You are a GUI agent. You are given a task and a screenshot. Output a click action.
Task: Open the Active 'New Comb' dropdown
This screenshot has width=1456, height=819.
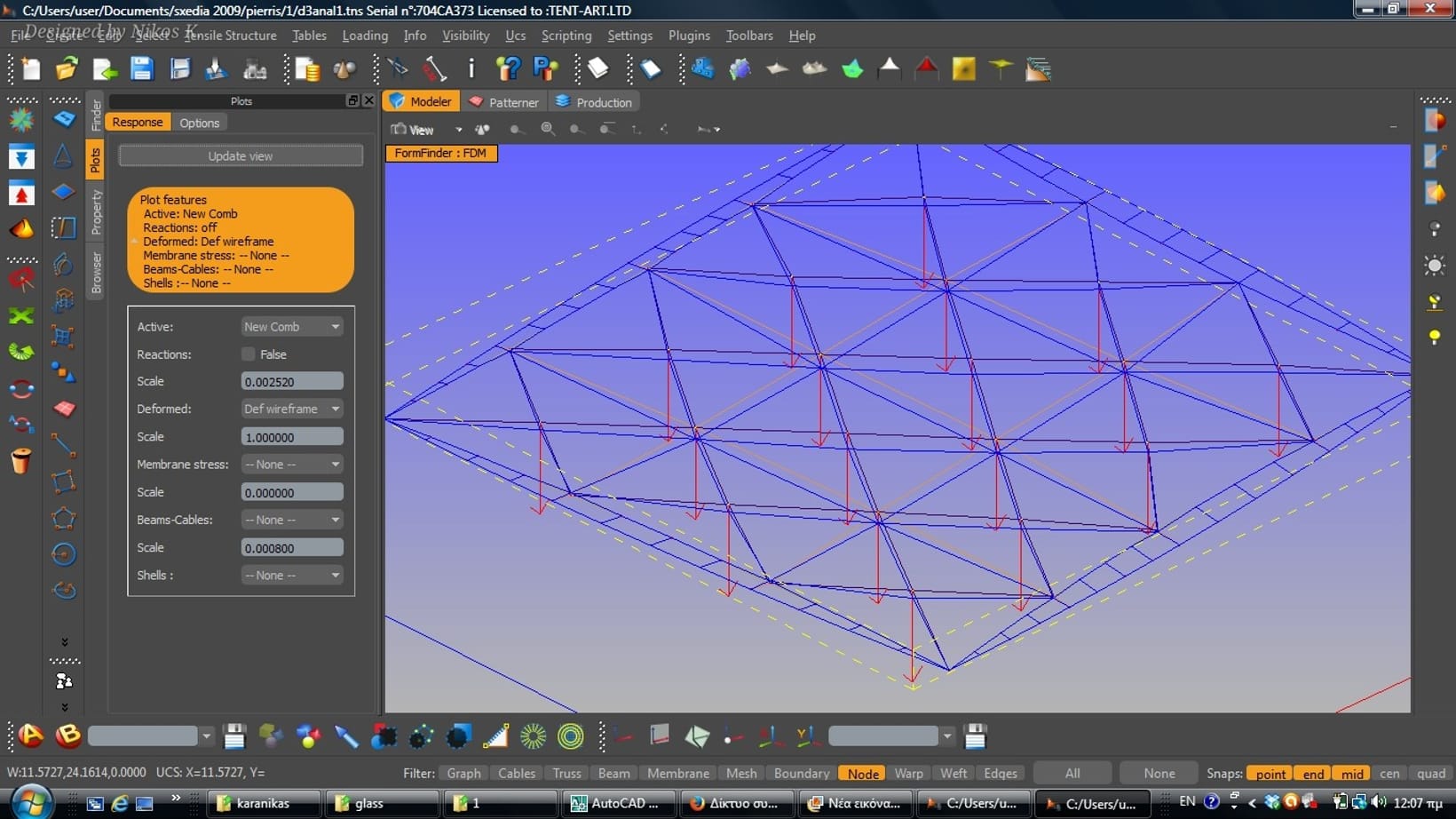[x=291, y=326]
